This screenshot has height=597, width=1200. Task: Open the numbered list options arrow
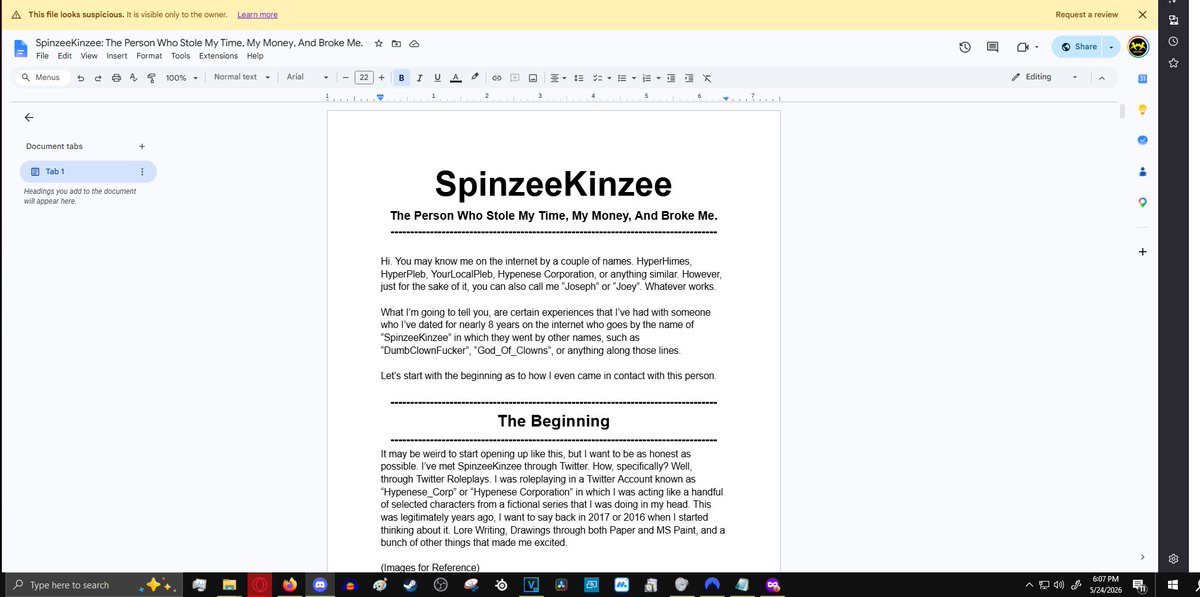[657, 78]
